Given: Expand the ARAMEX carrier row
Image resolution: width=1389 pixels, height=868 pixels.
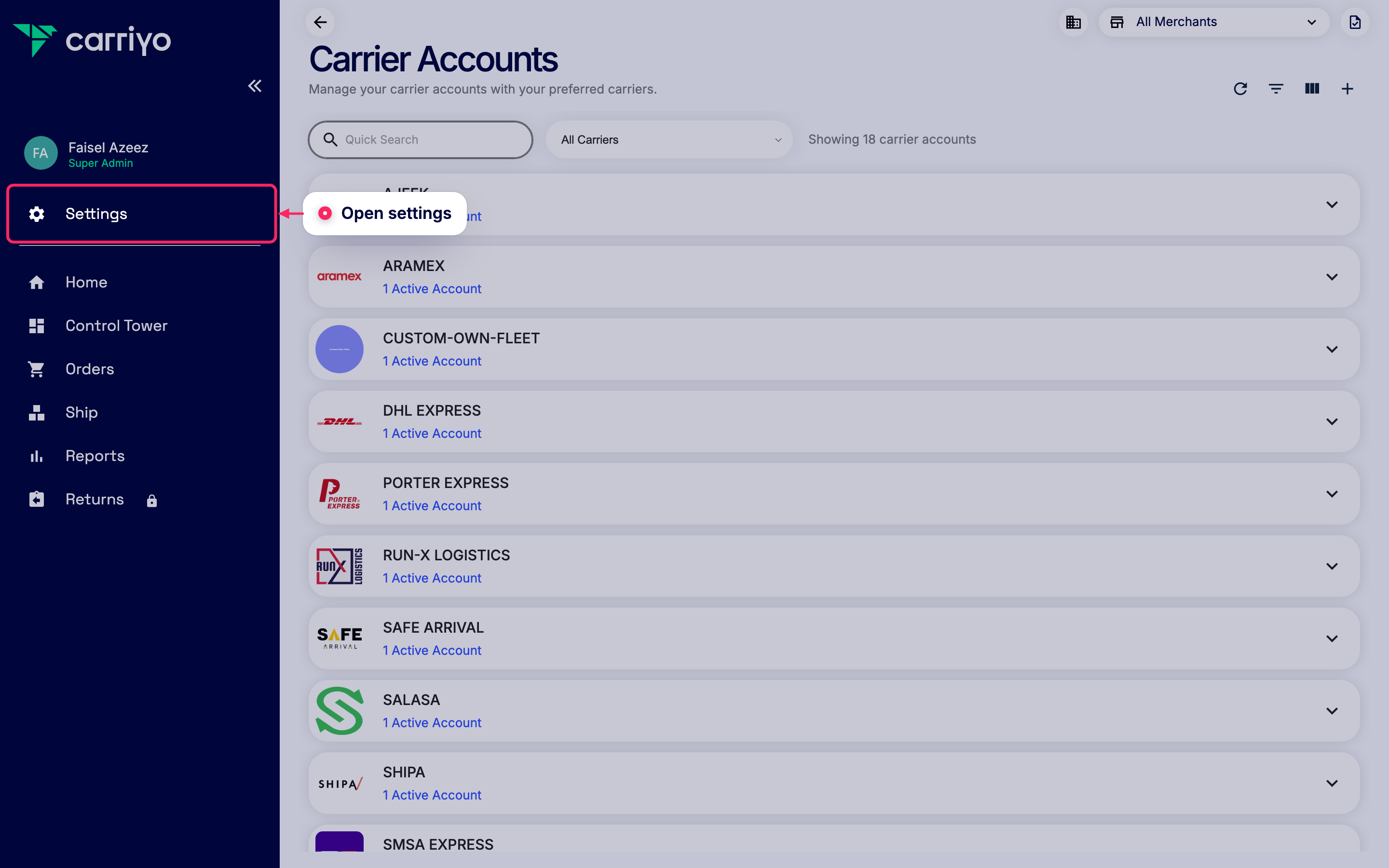Looking at the screenshot, I should click(1332, 277).
